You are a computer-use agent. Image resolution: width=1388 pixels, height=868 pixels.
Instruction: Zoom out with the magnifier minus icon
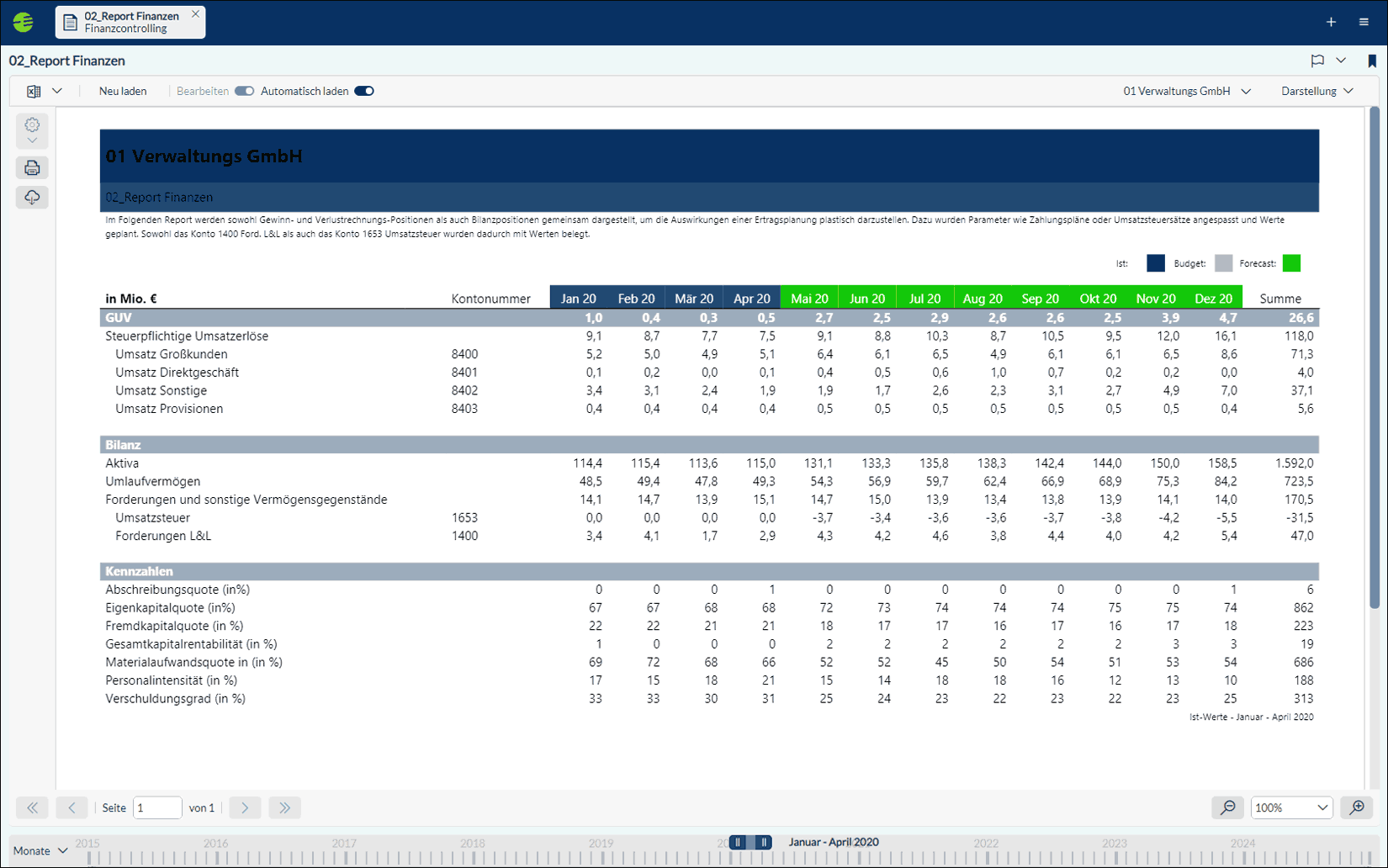click(1228, 807)
